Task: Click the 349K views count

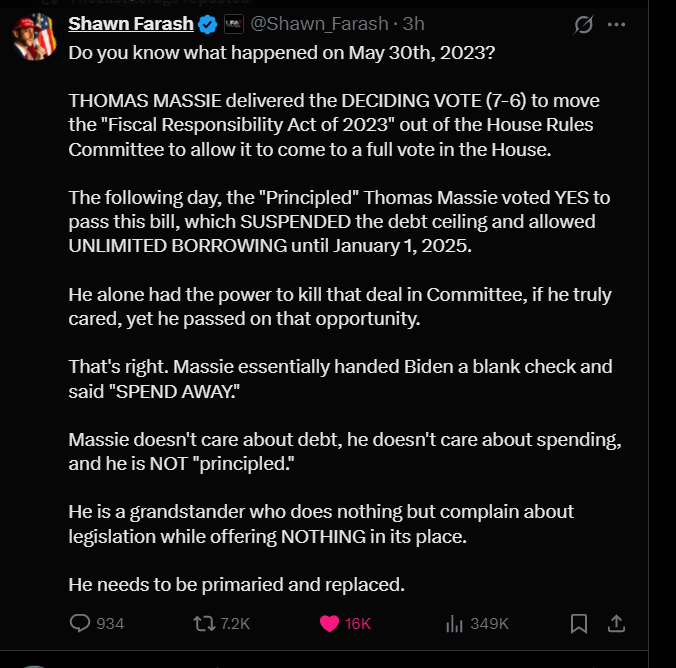Action: point(489,623)
